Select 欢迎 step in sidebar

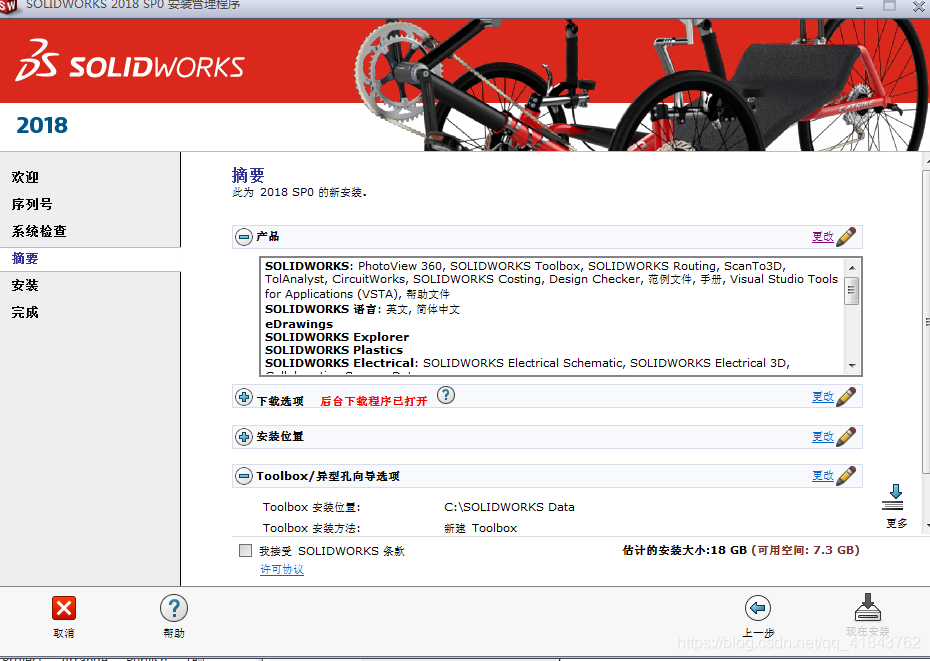[25, 177]
